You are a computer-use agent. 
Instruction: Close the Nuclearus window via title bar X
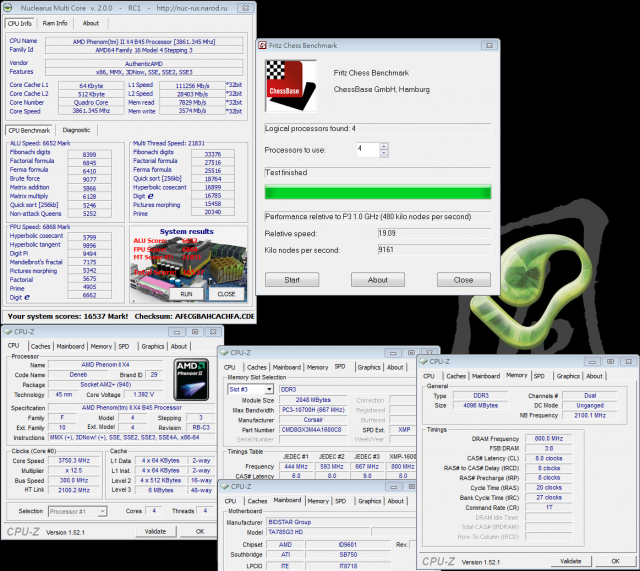(x=245, y=8)
